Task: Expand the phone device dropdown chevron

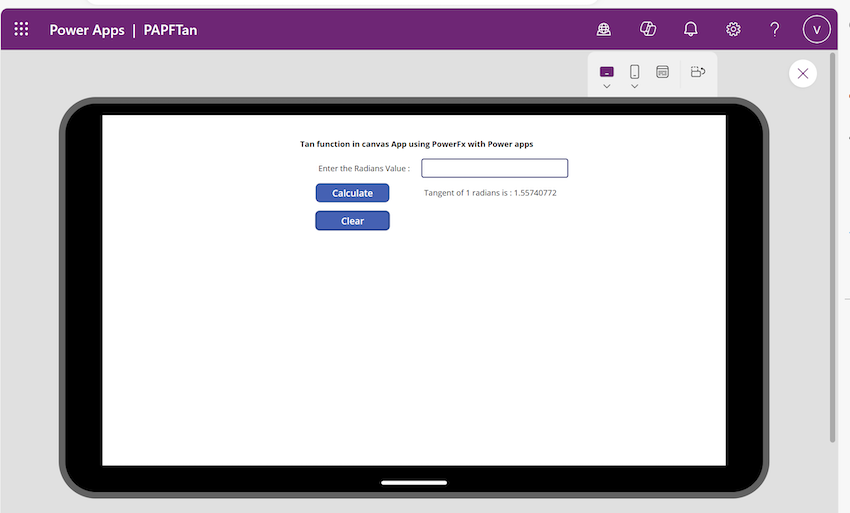Action: coord(634,86)
